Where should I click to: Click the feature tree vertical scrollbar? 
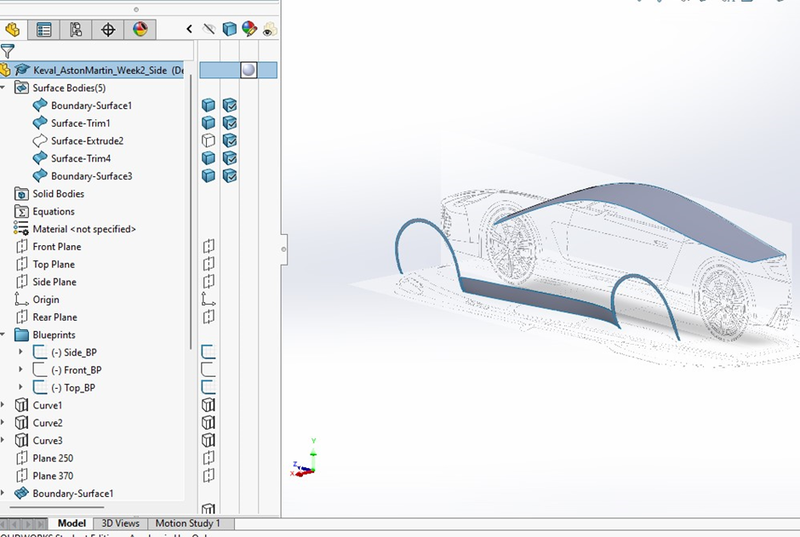pyautogui.click(x=191, y=212)
